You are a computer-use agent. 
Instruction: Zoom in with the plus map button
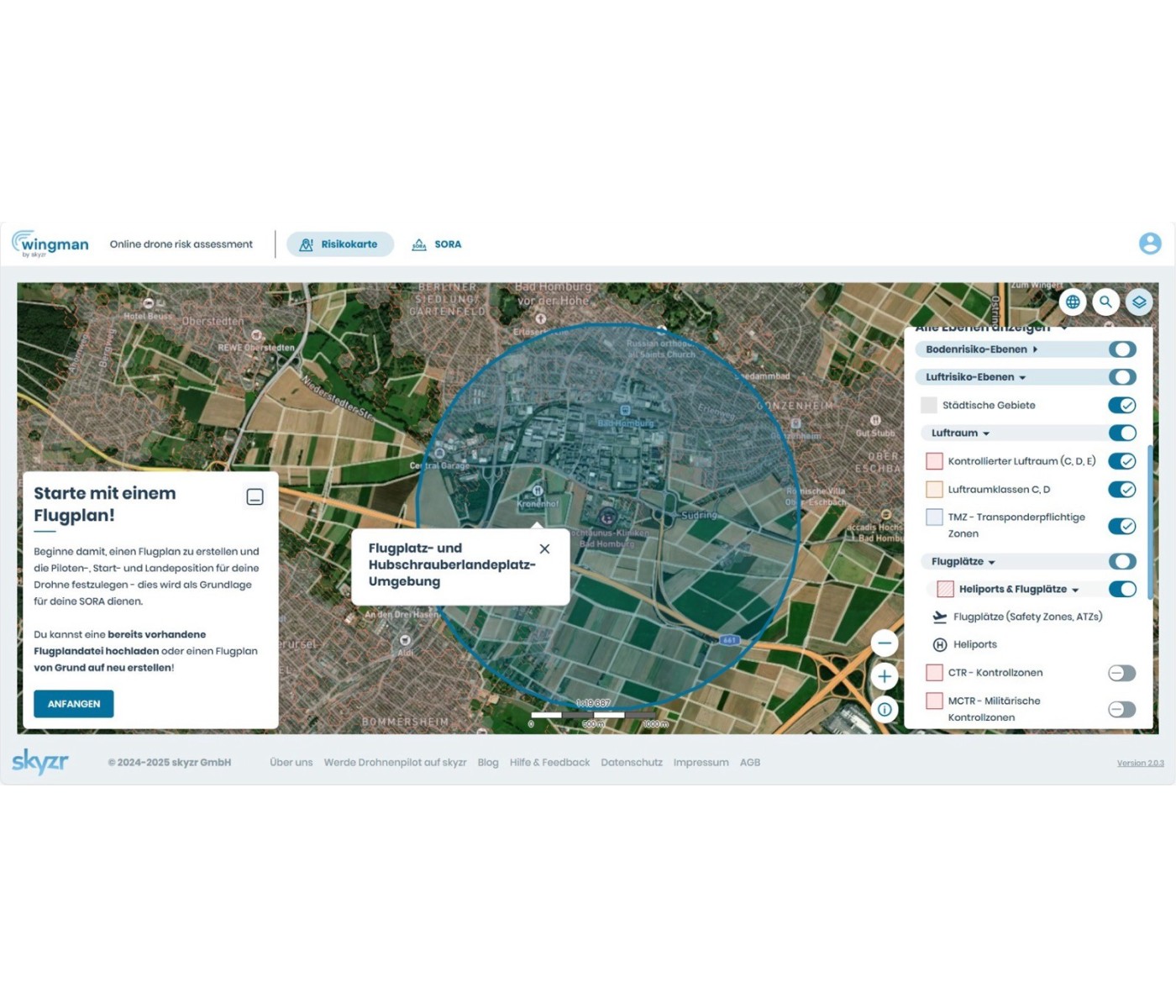pyautogui.click(x=885, y=676)
